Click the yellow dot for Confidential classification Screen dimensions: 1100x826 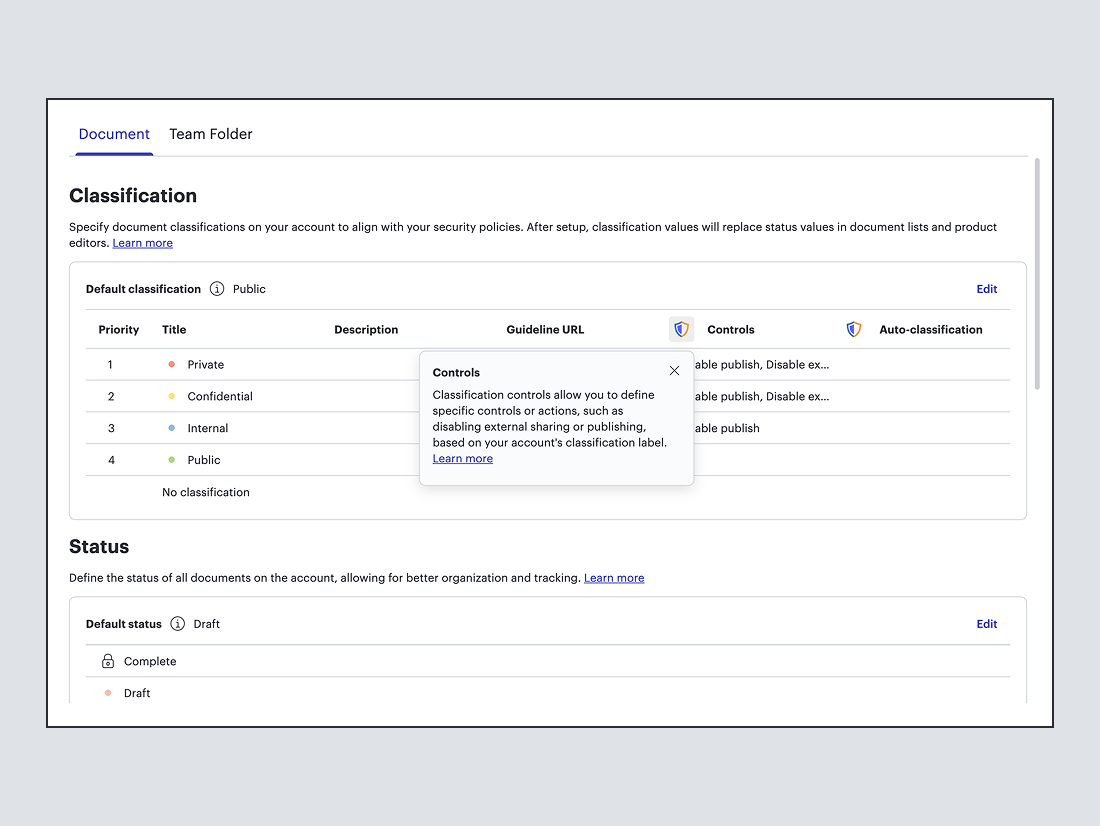pyautogui.click(x=172, y=397)
